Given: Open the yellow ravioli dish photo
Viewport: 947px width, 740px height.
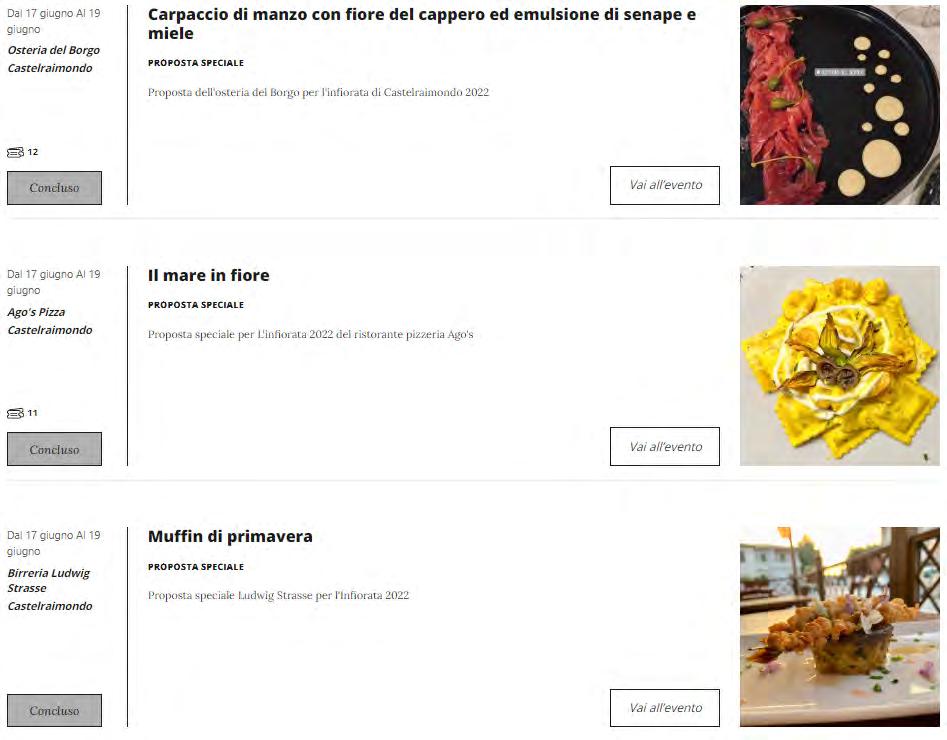Looking at the screenshot, I should [839, 366].
